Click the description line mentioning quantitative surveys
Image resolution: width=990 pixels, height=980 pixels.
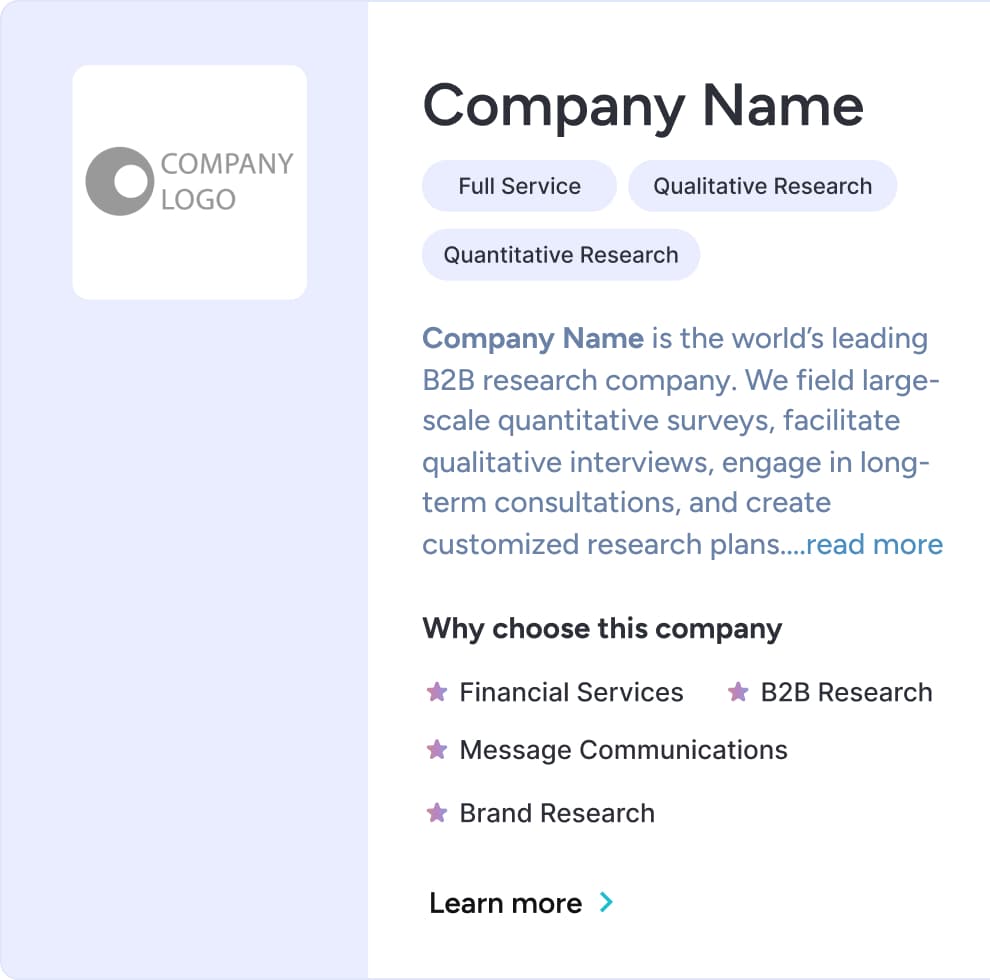click(x=660, y=421)
